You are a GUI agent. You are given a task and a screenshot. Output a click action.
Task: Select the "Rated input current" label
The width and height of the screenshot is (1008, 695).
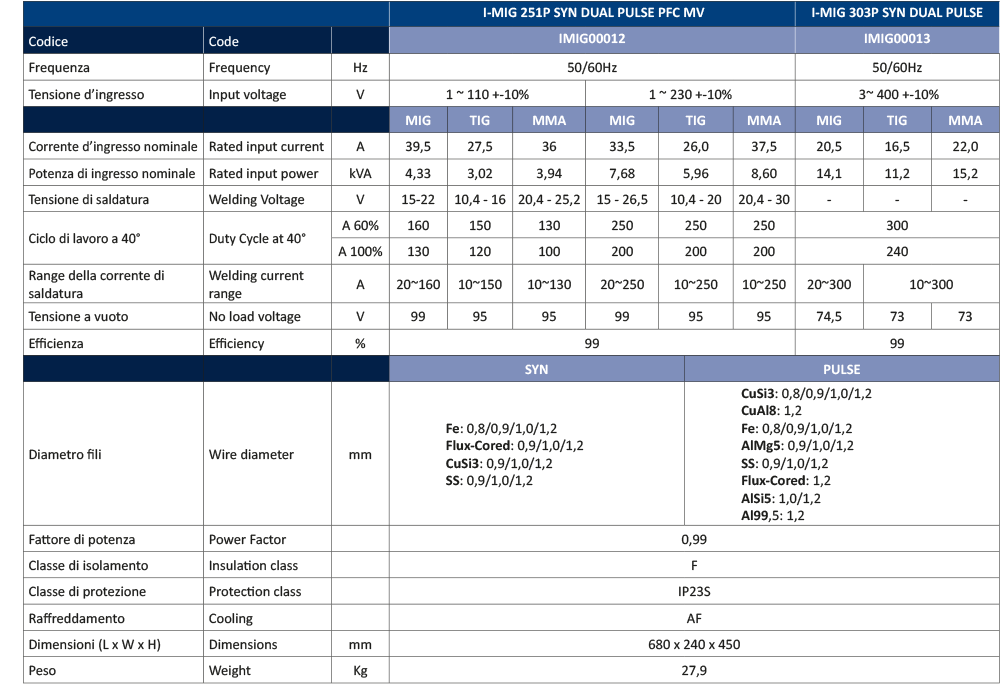[267, 147]
